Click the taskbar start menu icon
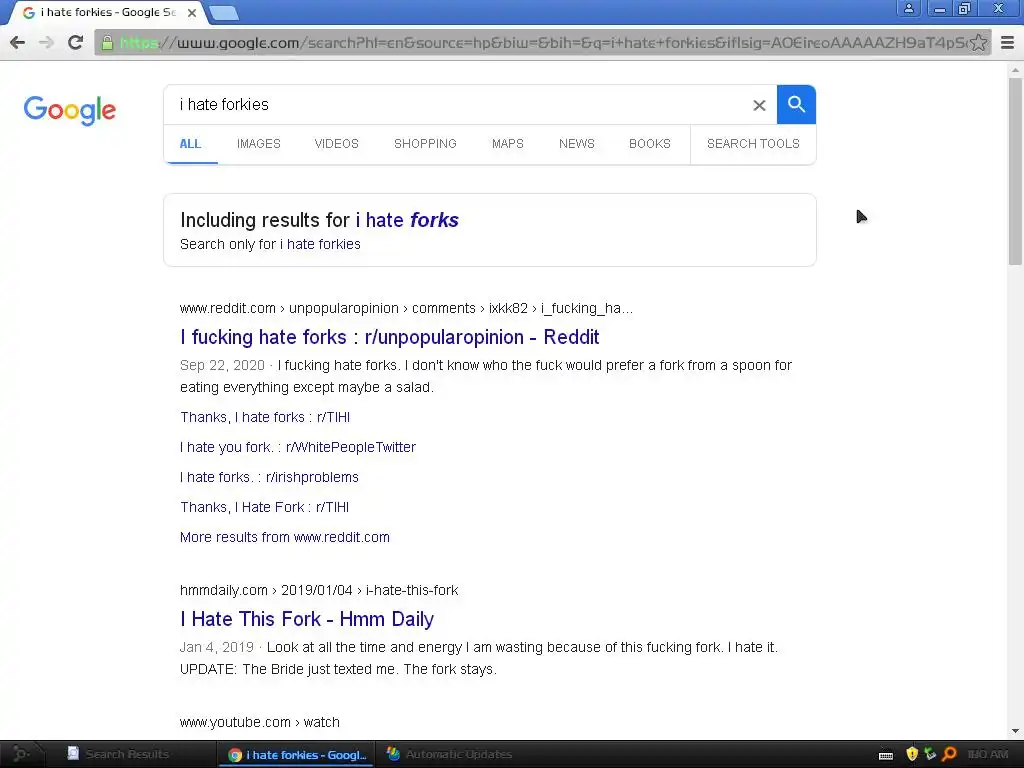Image resolution: width=1024 pixels, height=768 pixels. pyautogui.click(x=21, y=754)
